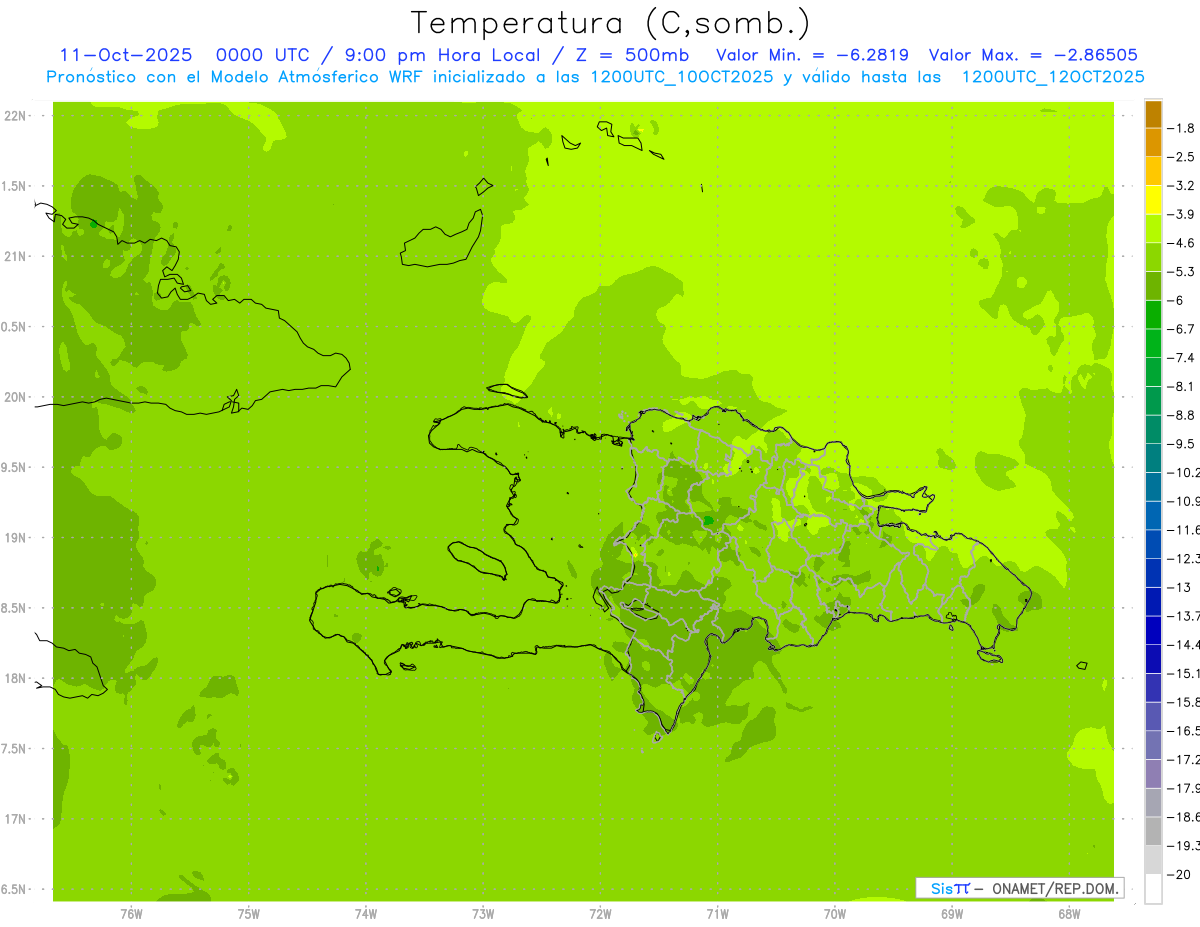Click the "Temperatura (C,somb.)" chart title
Image resolution: width=1200 pixels, height=927 pixels.
pos(610,22)
